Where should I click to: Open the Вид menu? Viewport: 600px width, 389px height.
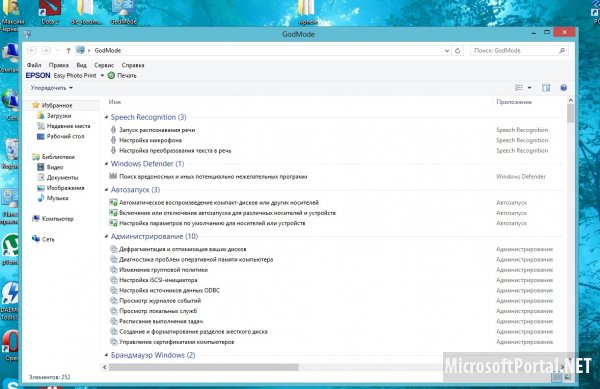coord(82,65)
